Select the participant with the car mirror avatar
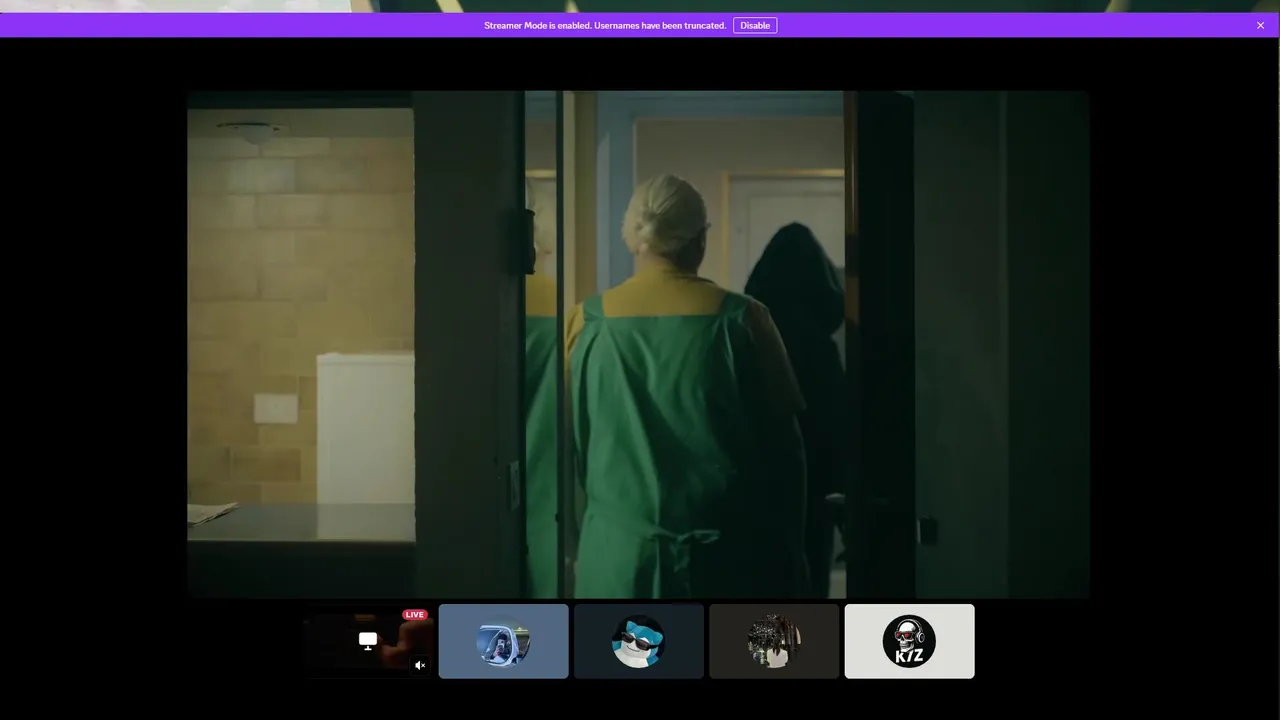Image resolution: width=1280 pixels, height=720 pixels. click(x=503, y=641)
